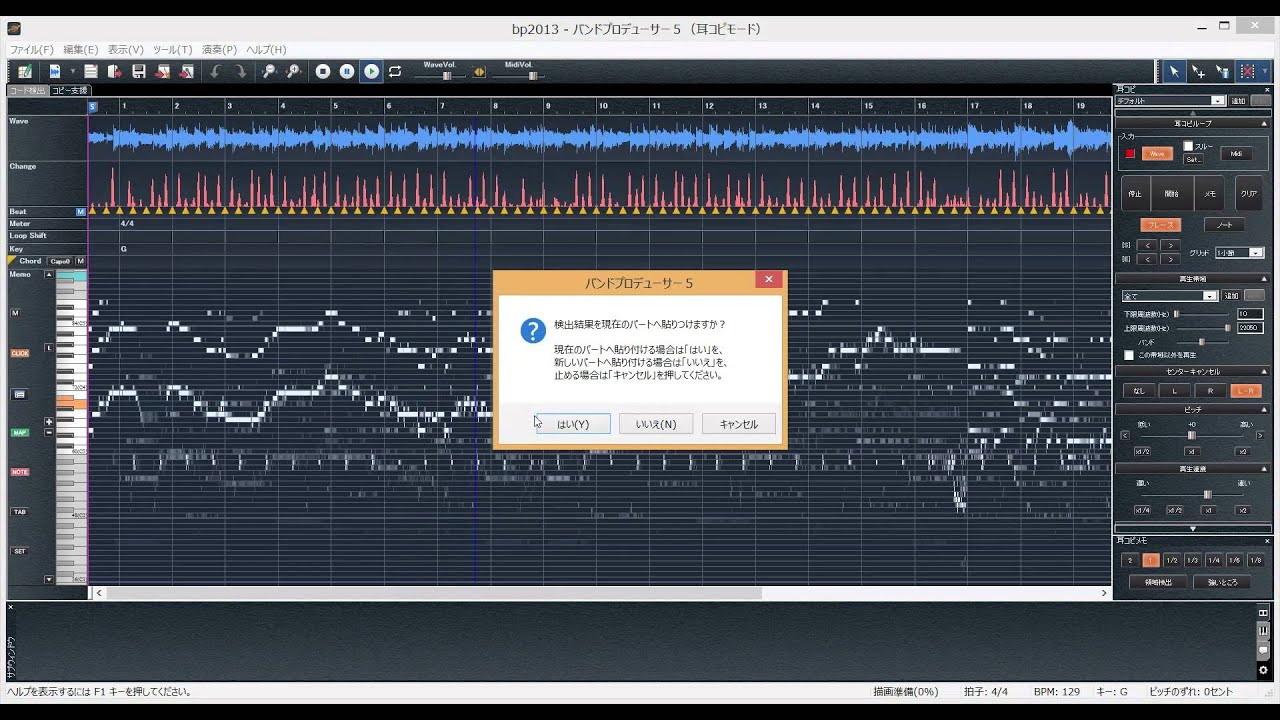The image size is (1280, 720).
Task: Click the SET icon in the left sidebar
Action: 20,551
